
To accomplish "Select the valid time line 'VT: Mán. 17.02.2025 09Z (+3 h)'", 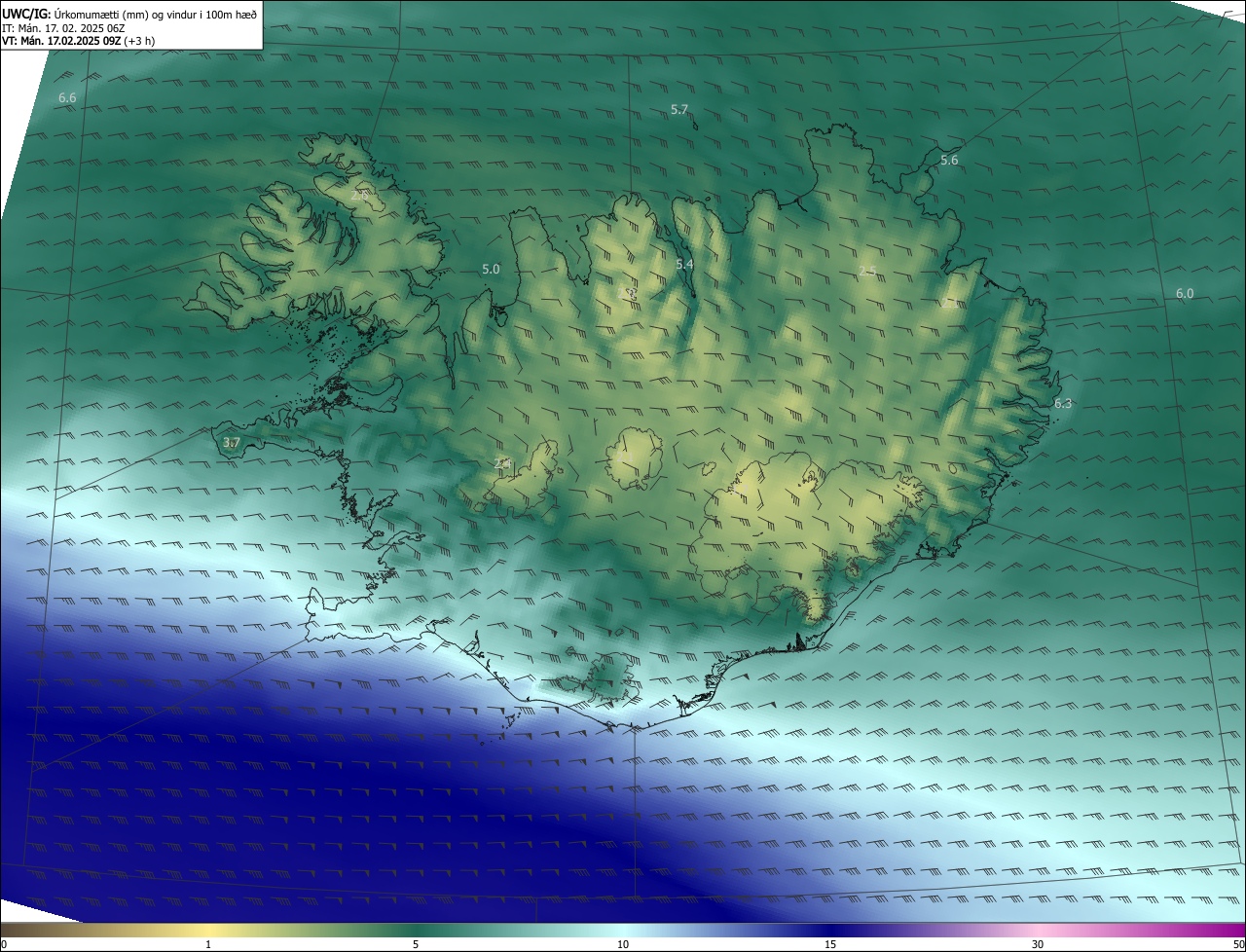I will 78,41.
